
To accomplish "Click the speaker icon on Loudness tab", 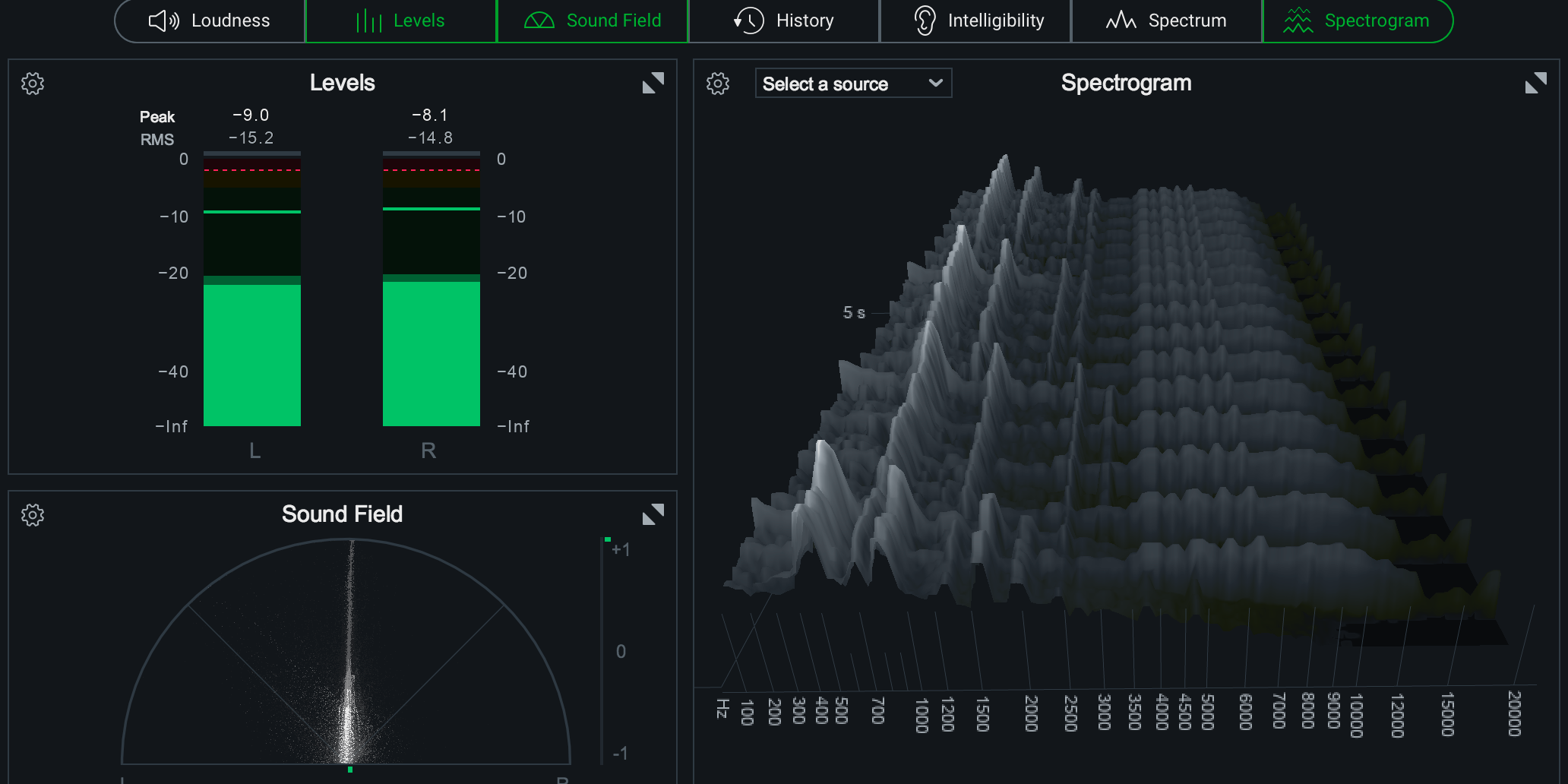I will (163, 21).
